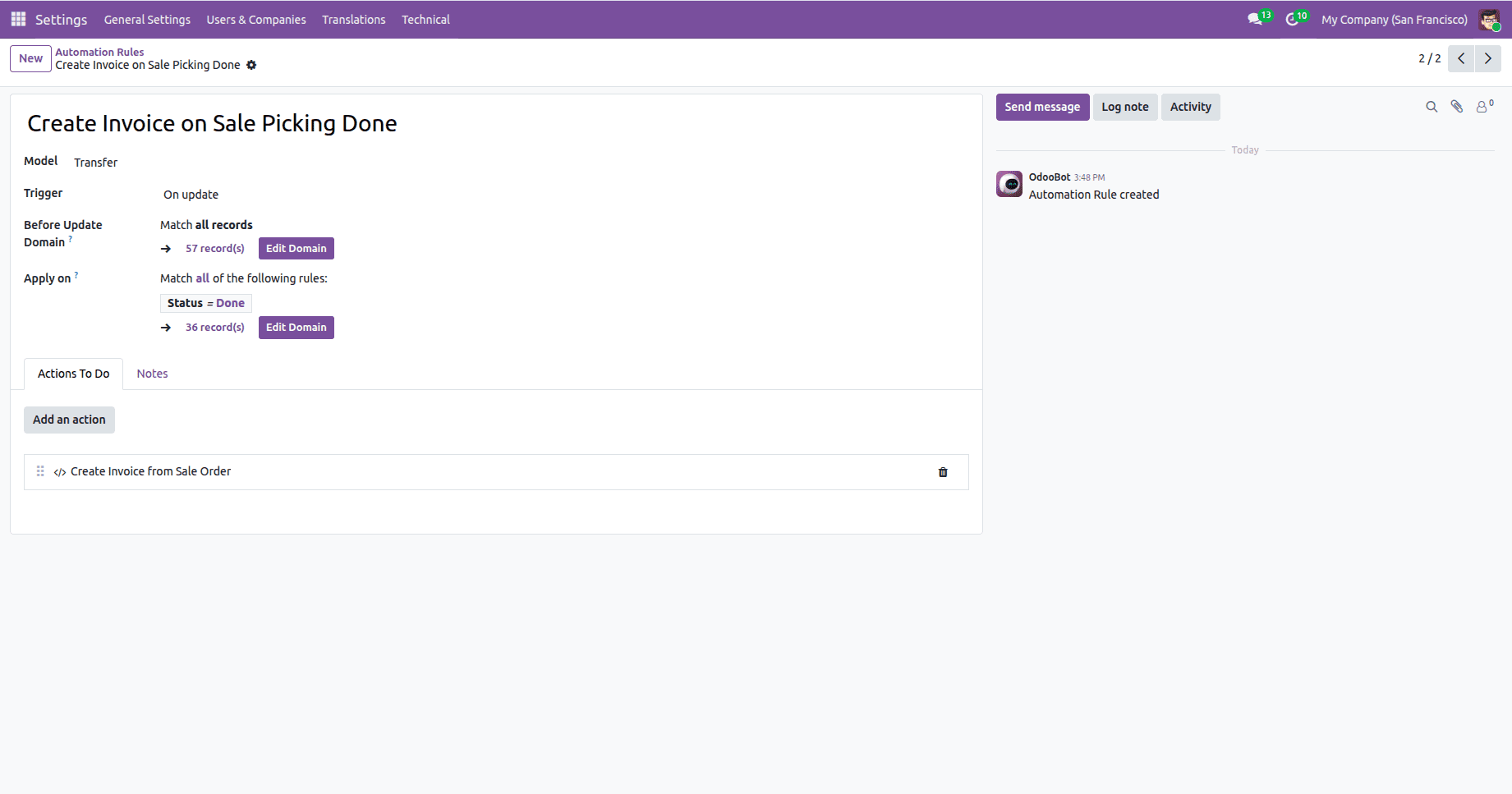Open the General Settings menu
The image size is (1512, 794).
coord(147,20)
